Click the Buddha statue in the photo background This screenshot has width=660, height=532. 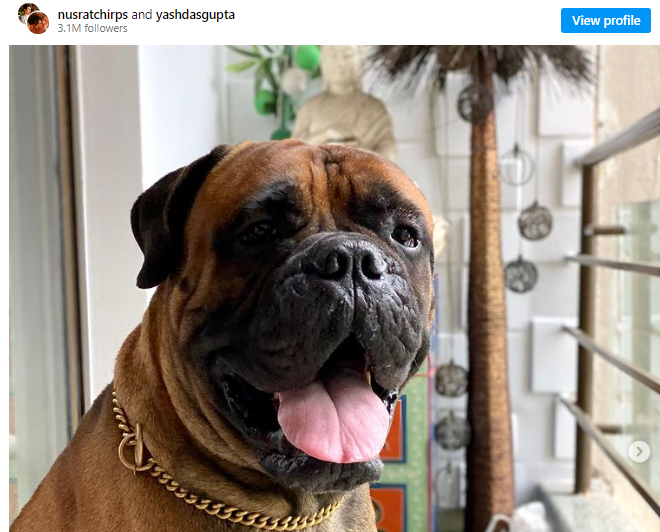(343, 101)
